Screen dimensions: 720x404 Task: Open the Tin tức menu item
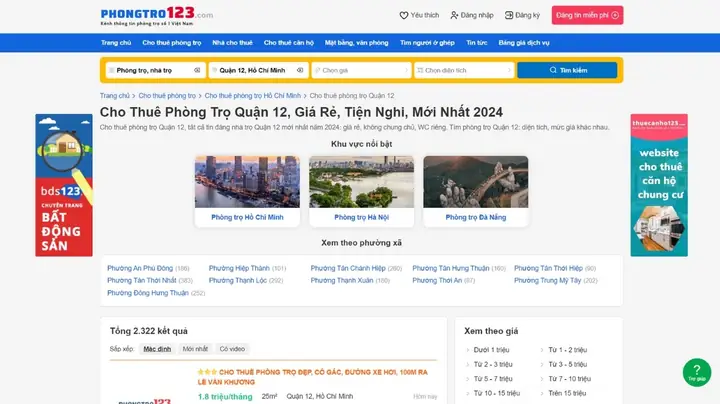tap(477, 43)
